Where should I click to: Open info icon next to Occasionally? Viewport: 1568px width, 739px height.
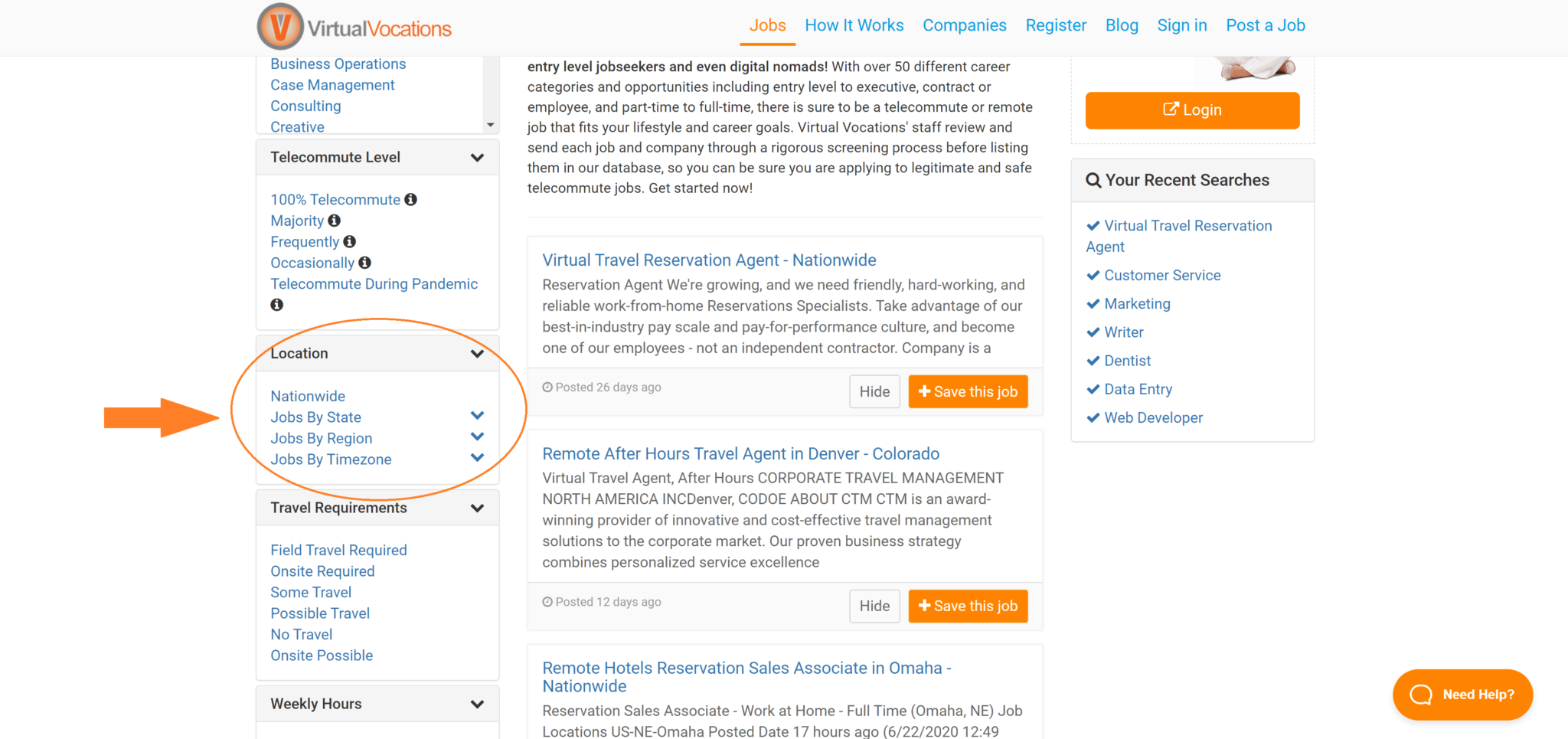pyautogui.click(x=365, y=263)
